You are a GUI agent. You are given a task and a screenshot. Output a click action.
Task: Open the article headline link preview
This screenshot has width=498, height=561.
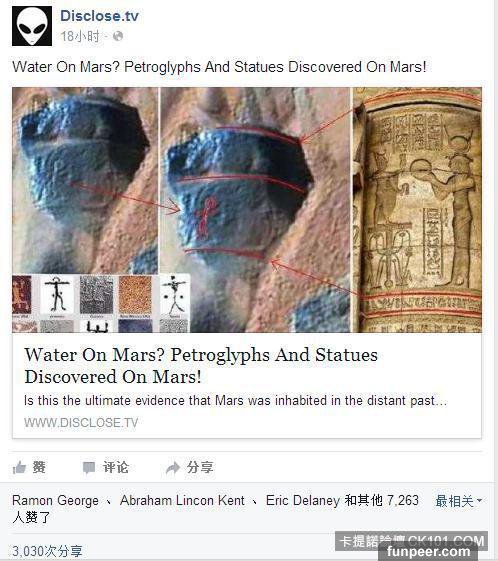(x=201, y=366)
